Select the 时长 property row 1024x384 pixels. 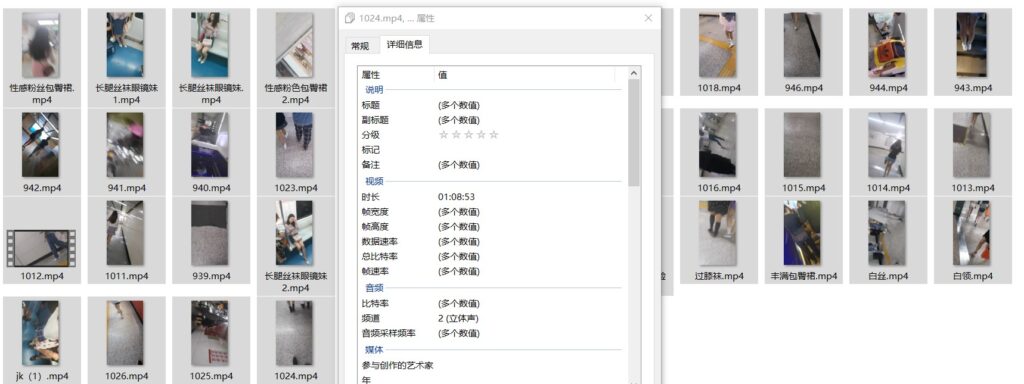coord(490,197)
